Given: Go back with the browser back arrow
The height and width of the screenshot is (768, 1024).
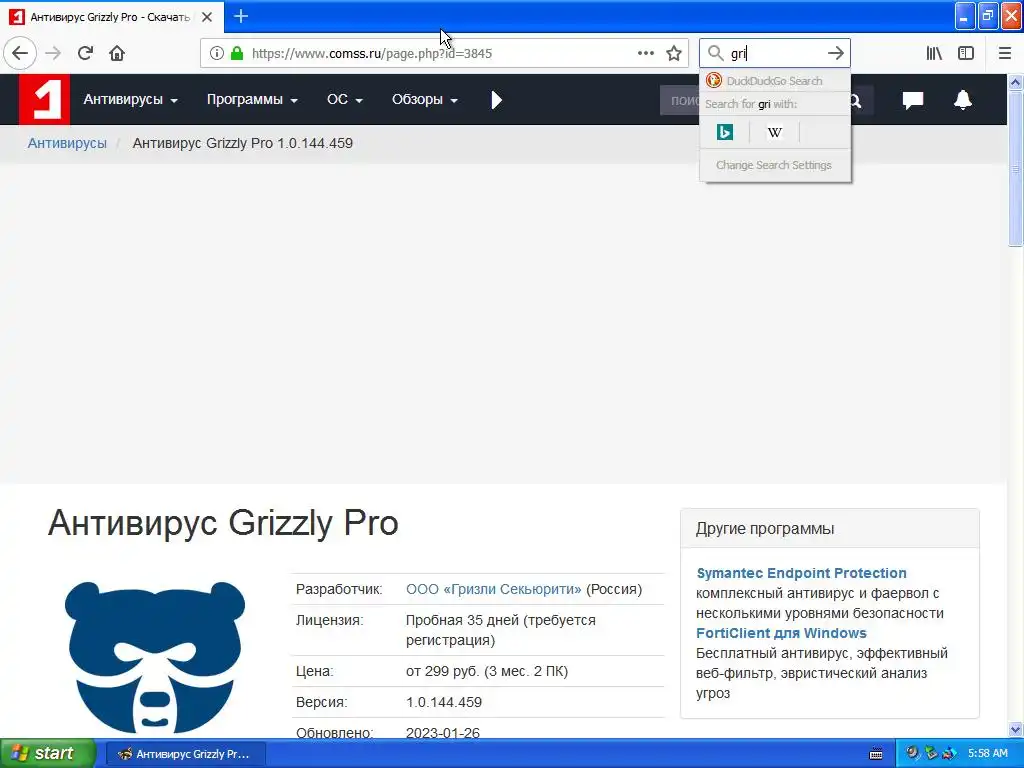Looking at the screenshot, I should 20,54.
